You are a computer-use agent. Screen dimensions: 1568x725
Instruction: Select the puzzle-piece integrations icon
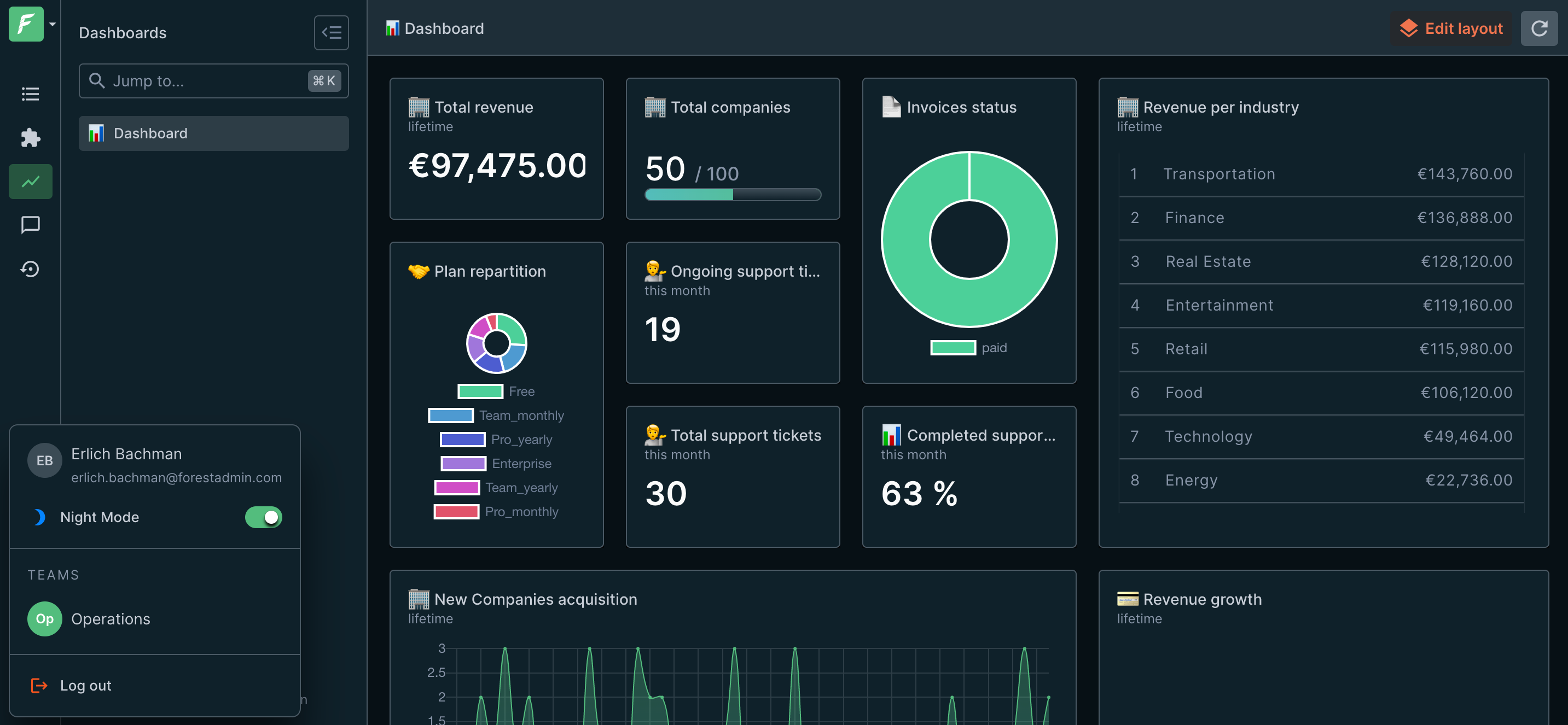point(30,137)
